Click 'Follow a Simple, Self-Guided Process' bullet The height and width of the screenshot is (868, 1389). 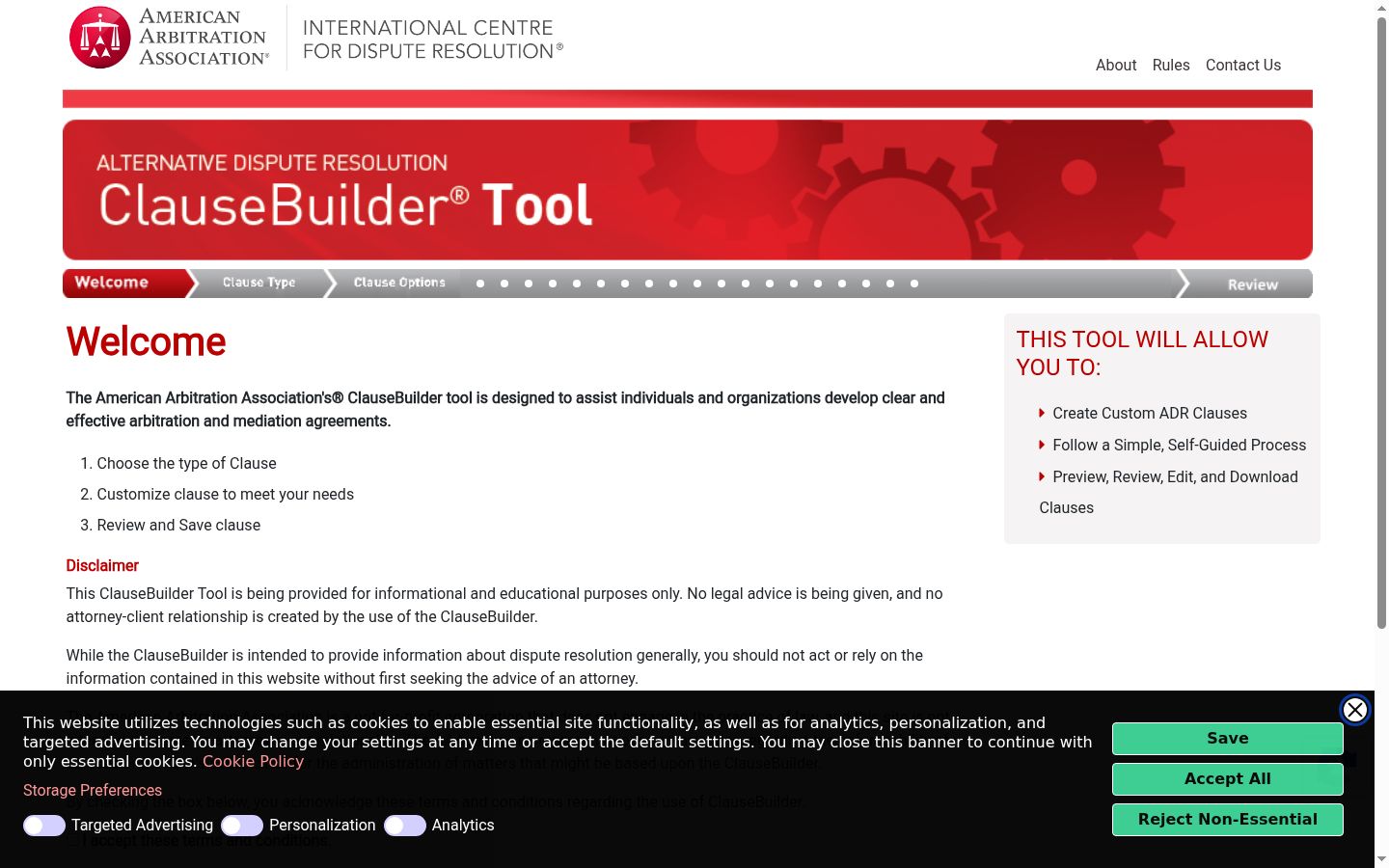click(1180, 446)
